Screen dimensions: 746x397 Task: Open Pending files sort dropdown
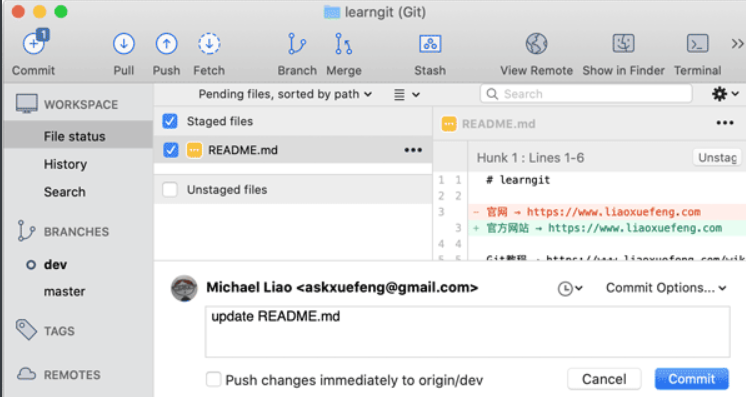(x=285, y=94)
